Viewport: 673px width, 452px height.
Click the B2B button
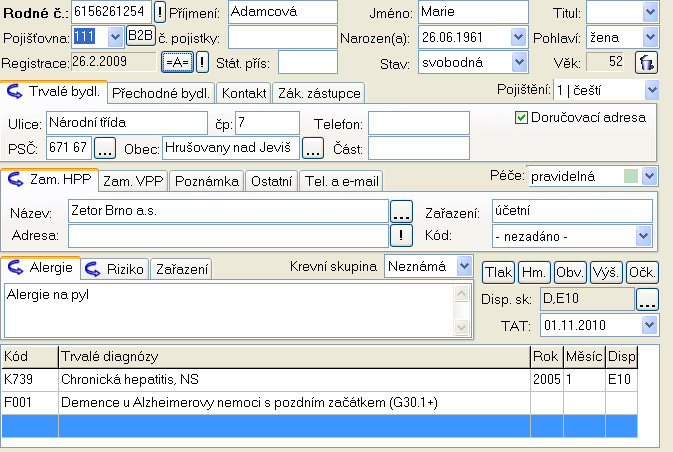pyautogui.click(x=140, y=37)
